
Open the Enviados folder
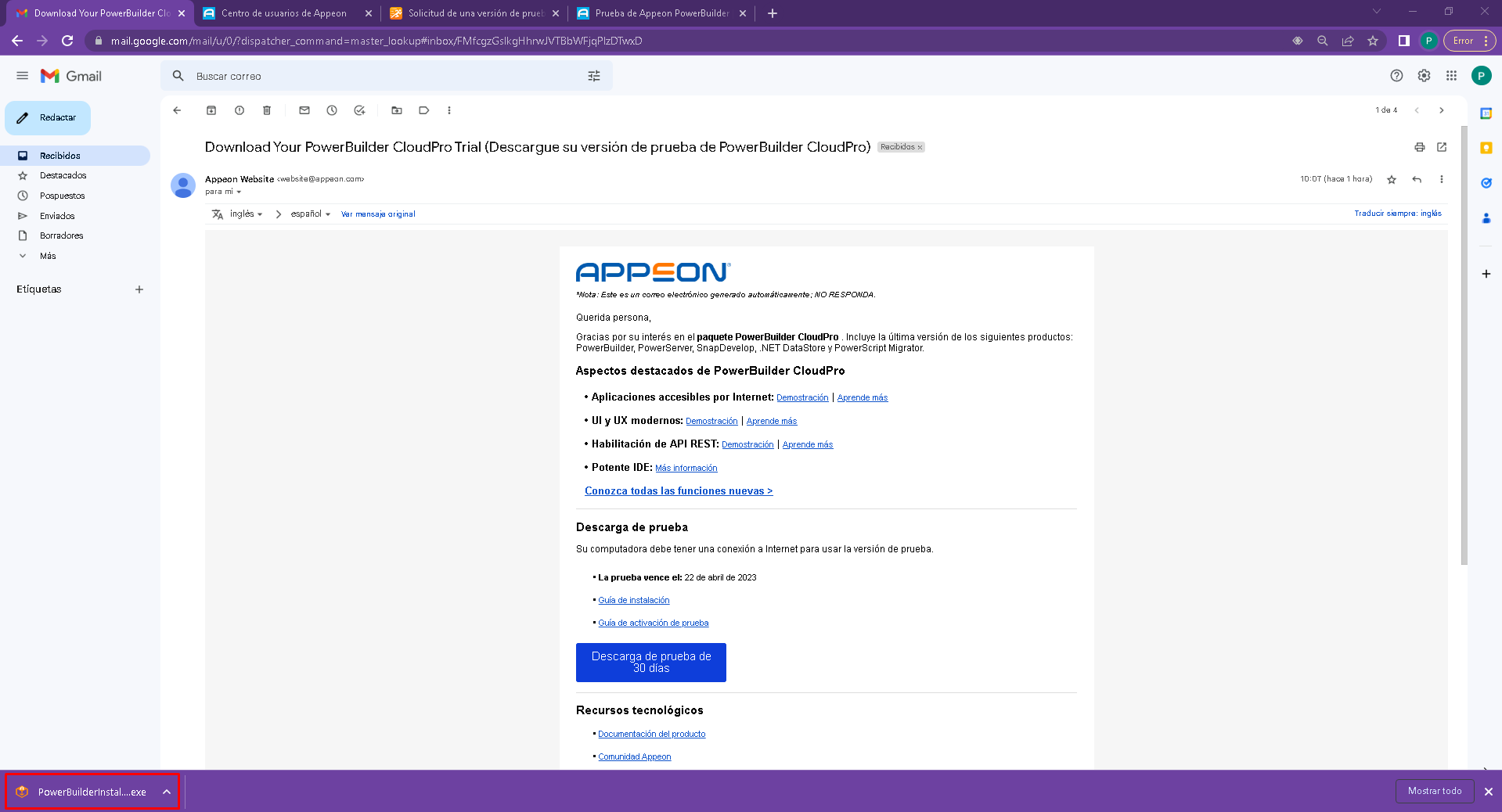(57, 216)
